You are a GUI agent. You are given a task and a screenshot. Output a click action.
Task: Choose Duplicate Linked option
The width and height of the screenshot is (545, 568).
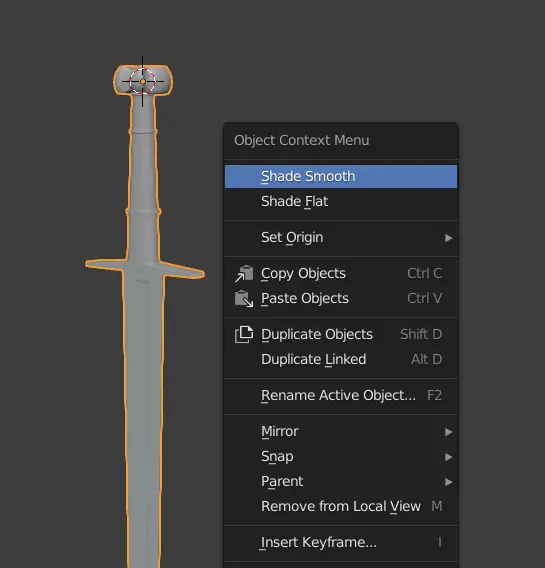pyautogui.click(x=341, y=359)
